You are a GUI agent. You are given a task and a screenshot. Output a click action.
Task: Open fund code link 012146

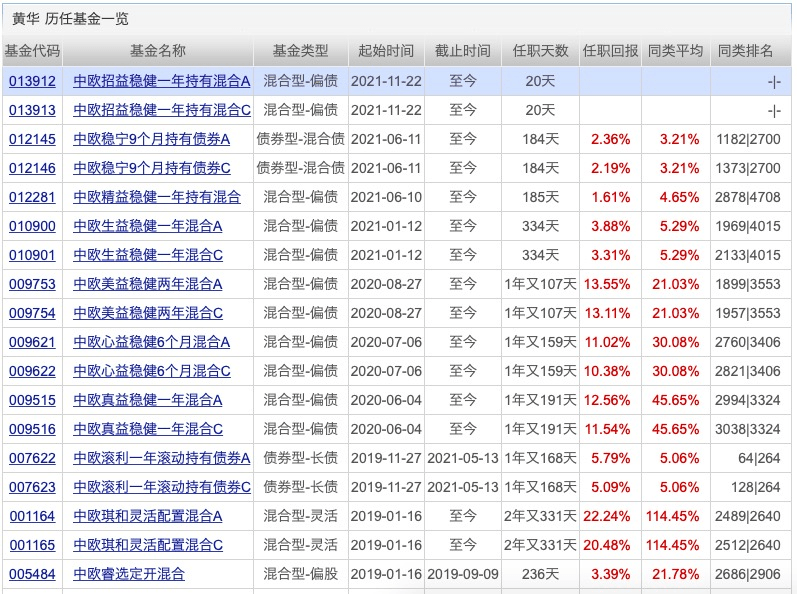click(32, 168)
